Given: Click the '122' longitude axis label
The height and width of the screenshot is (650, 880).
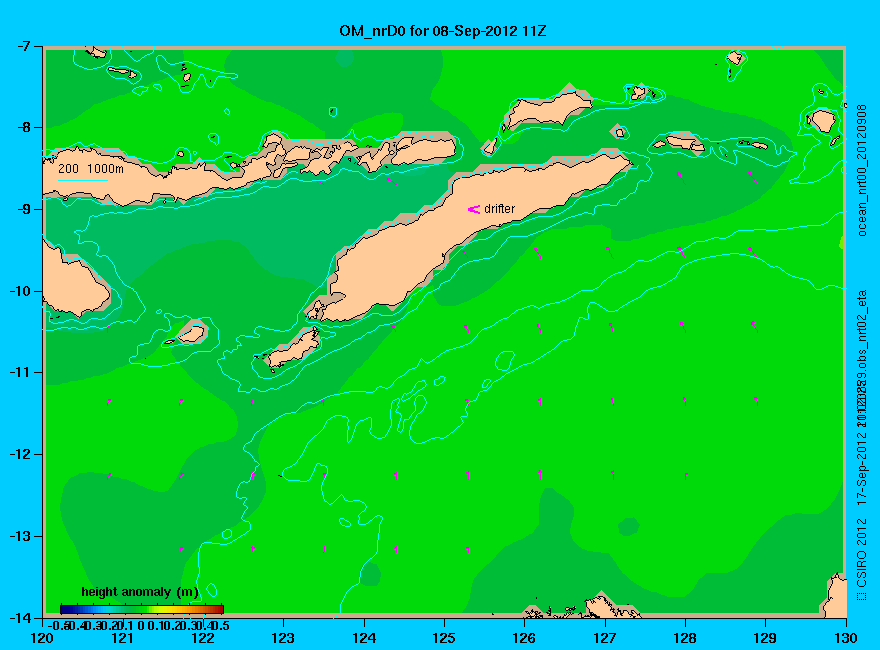Looking at the screenshot, I should click(203, 638).
